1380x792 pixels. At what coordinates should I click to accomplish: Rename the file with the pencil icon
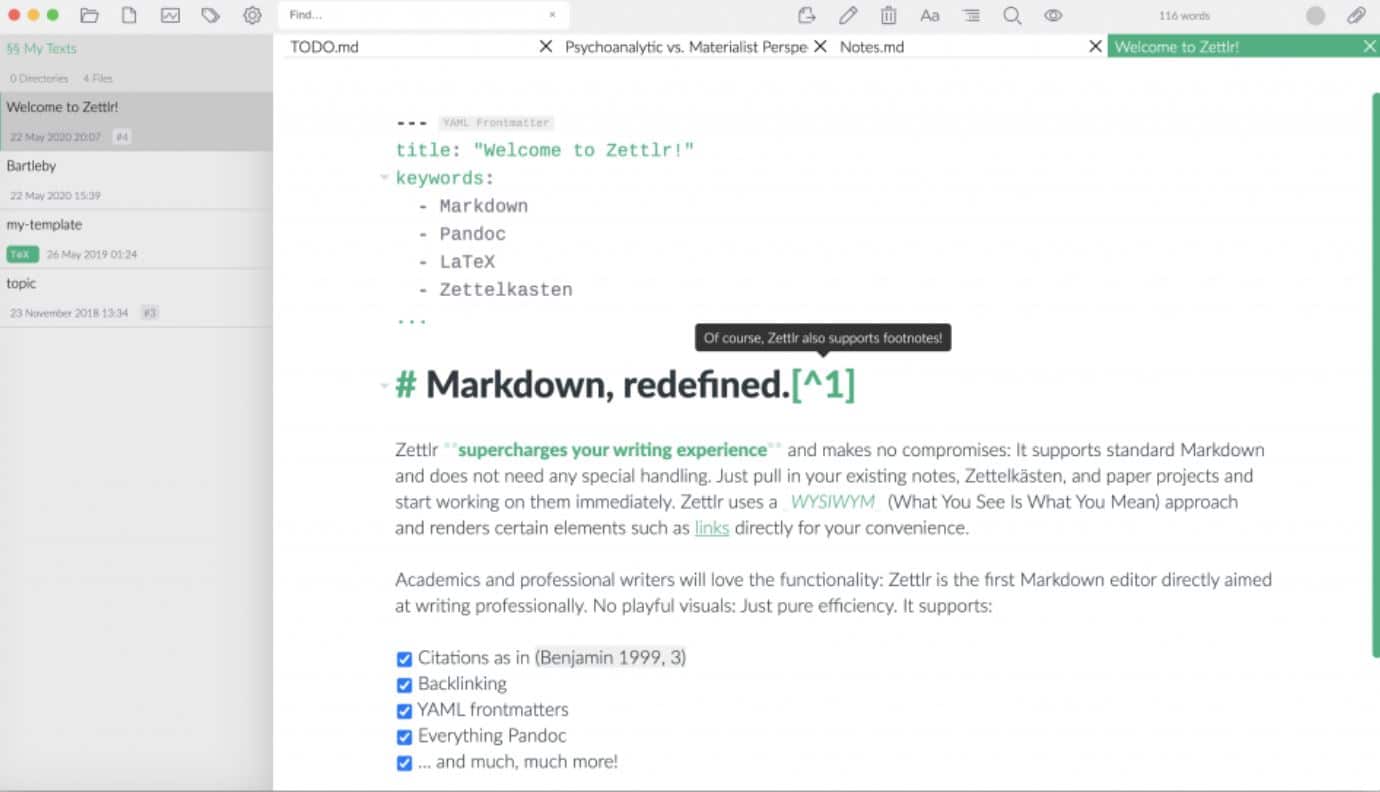[848, 15]
